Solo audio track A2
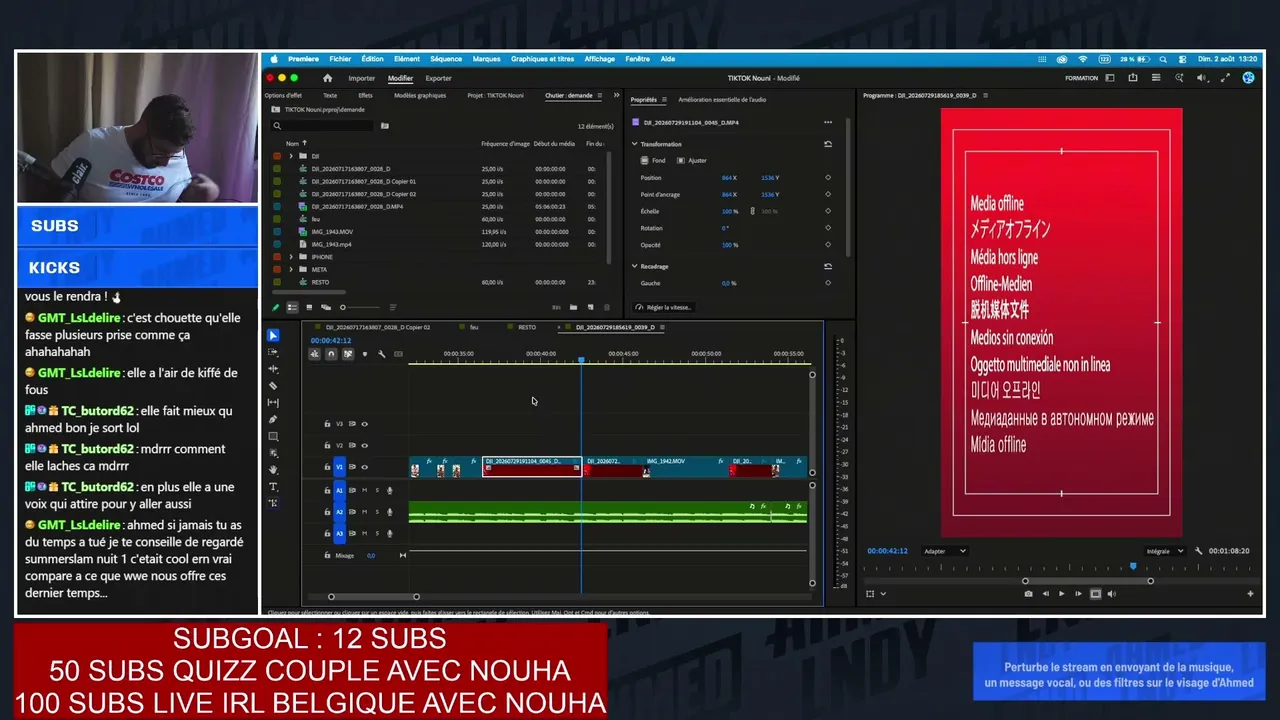This screenshot has width=1280, height=720. (377, 512)
